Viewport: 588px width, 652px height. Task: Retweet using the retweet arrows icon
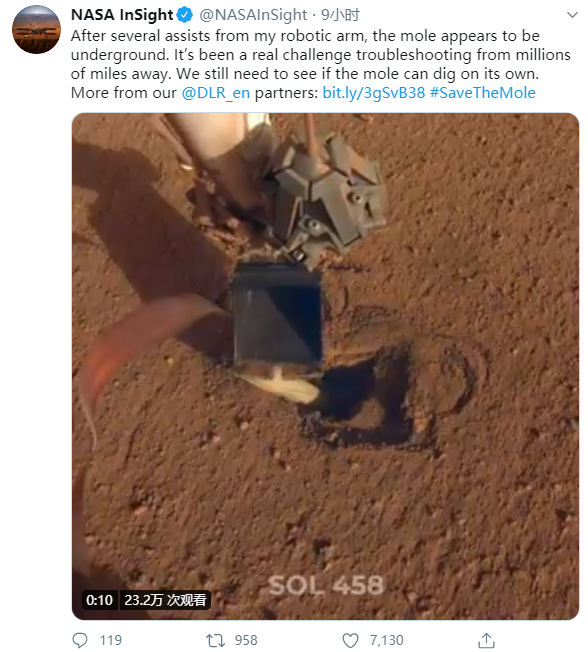pyautogui.click(x=215, y=640)
